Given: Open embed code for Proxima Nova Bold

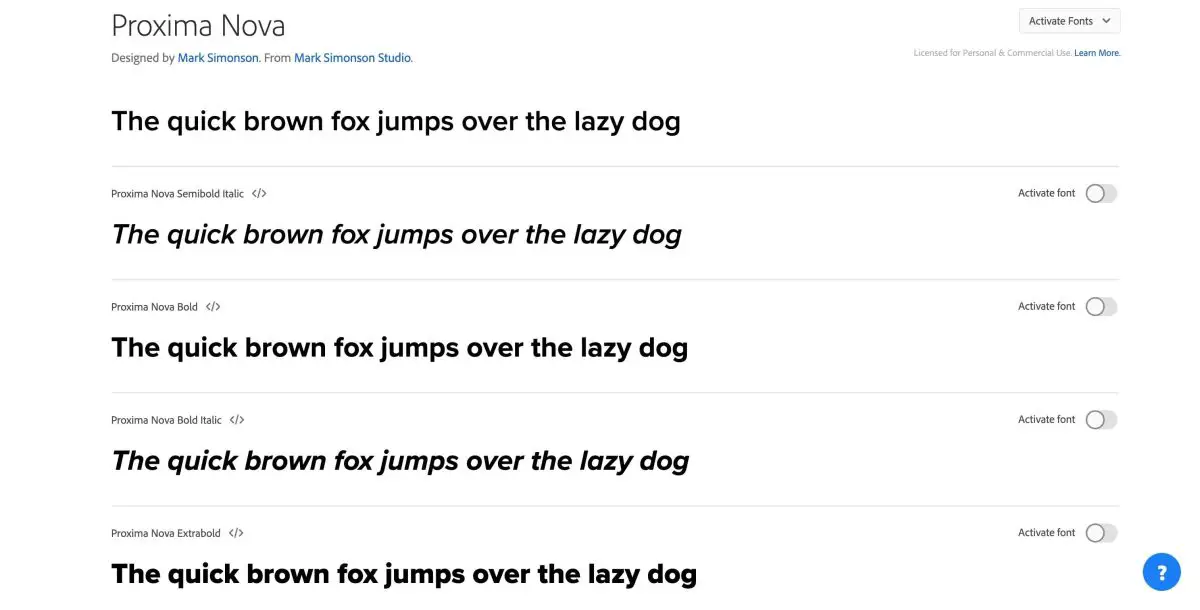Looking at the screenshot, I should (x=213, y=307).
